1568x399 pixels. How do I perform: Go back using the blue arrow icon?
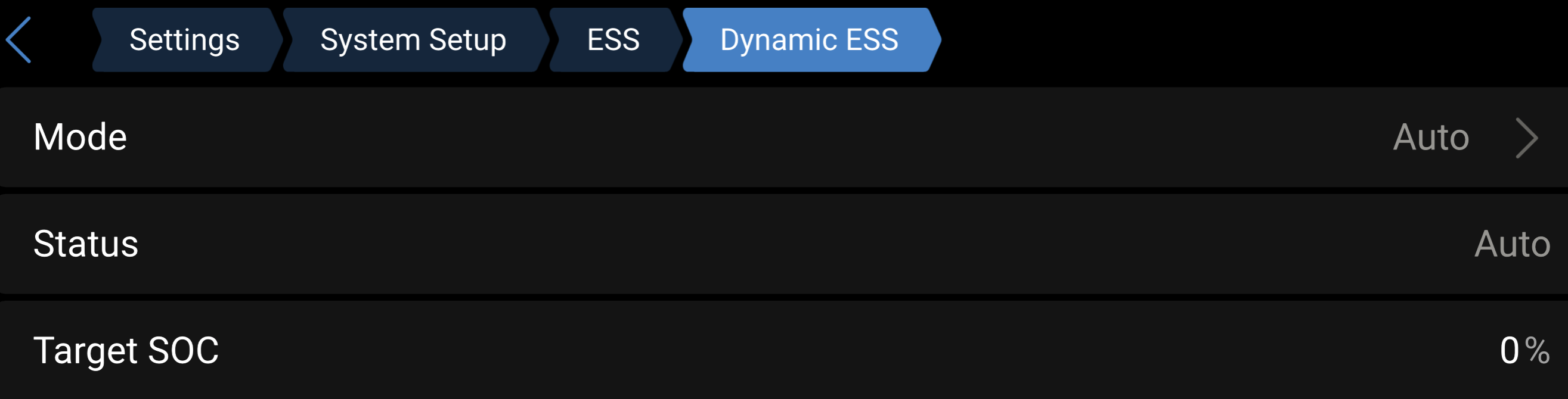point(18,40)
